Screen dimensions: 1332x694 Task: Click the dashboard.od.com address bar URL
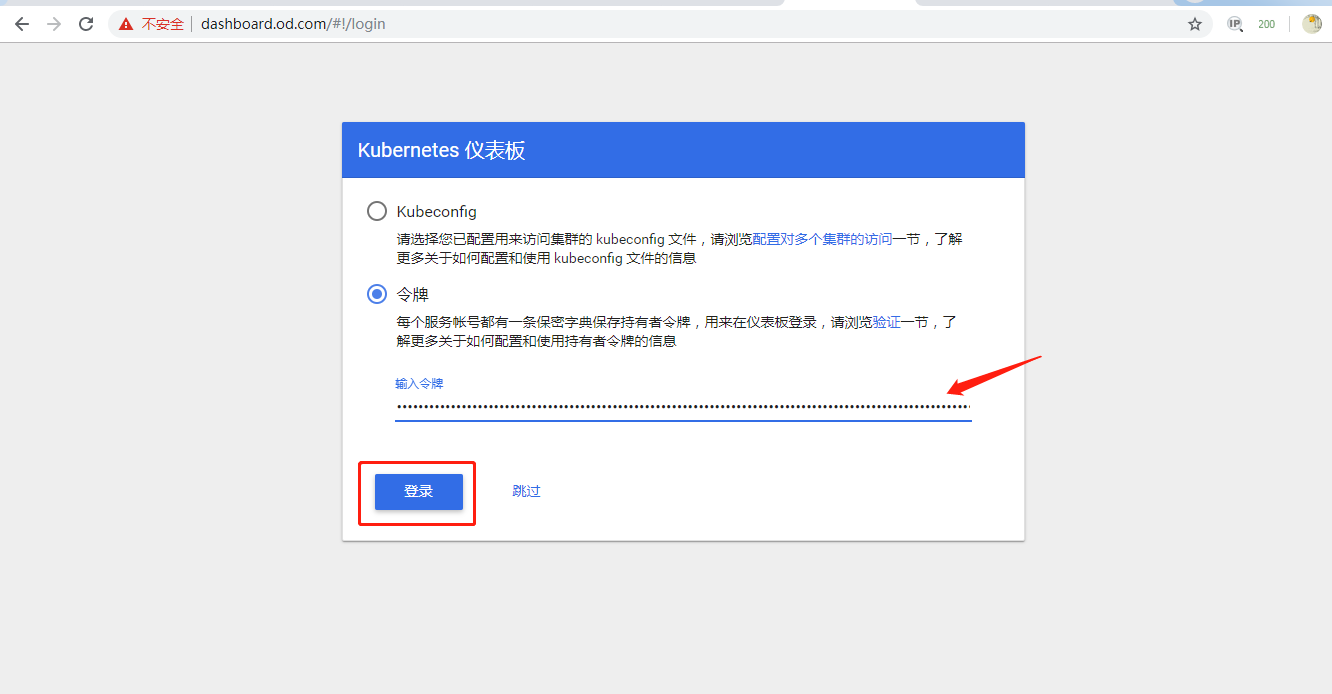[x=293, y=24]
